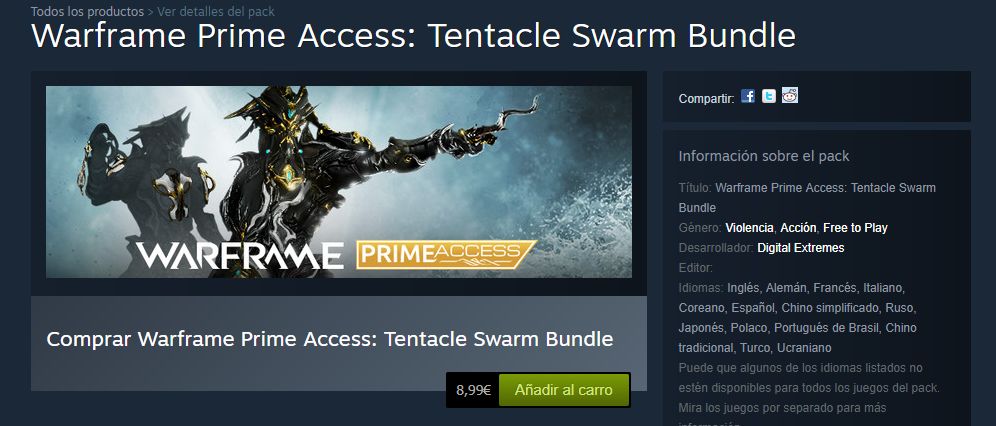Share the bundle on Facebook
This screenshot has height=426, width=996.
click(x=748, y=97)
